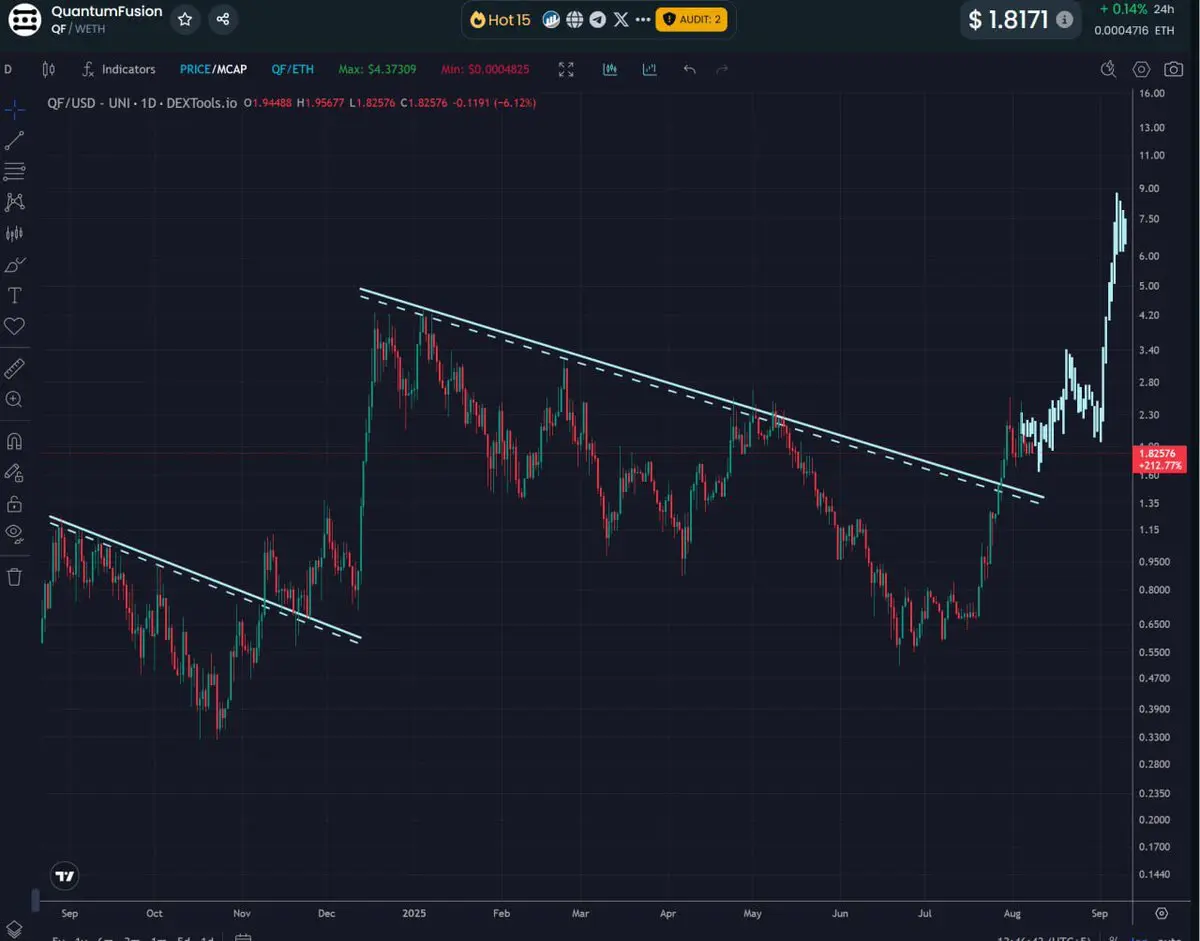
Task: Enter fullscreen chart mode
Action: pos(566,69)
